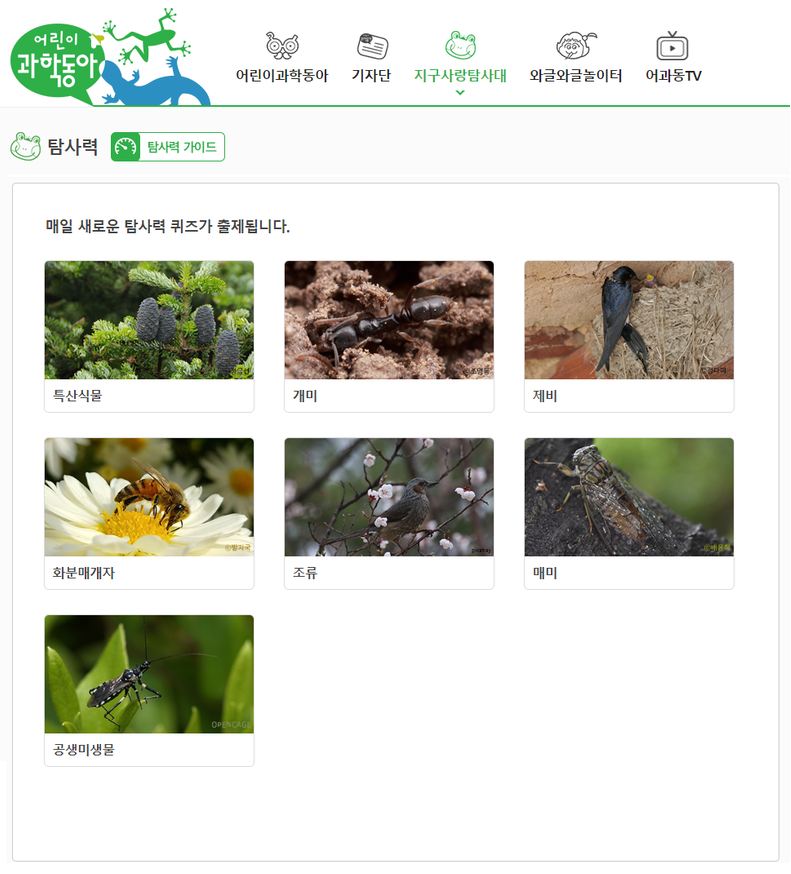Click the 어린이과학동아 gecko logo
This screenshot has height=874, width=791.
110,57
